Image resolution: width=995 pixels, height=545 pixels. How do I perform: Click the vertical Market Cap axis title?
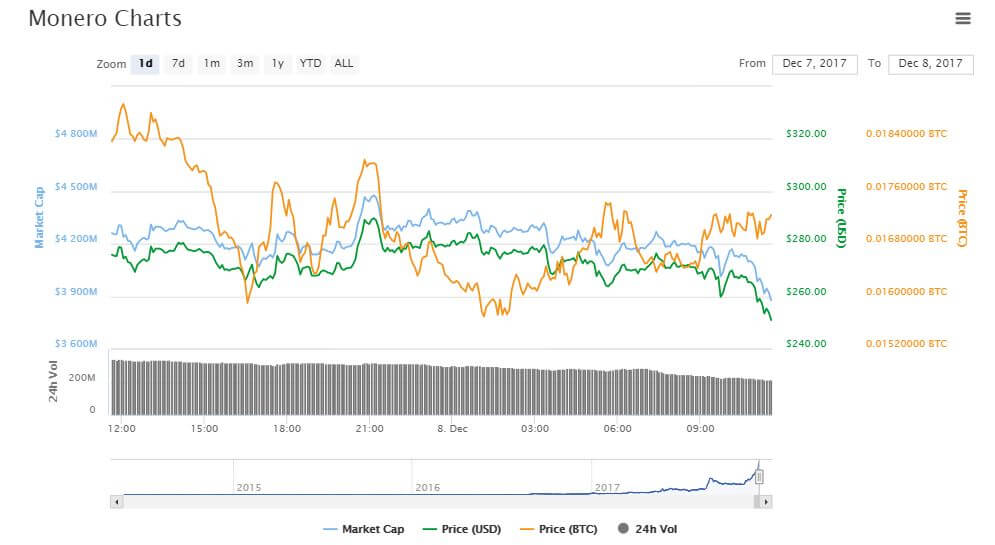[39, 217]
